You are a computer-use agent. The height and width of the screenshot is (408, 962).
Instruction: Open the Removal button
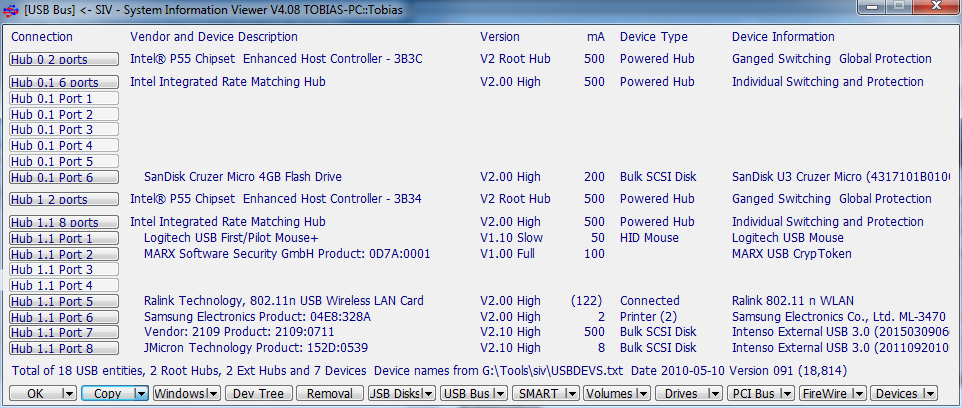click(x=329, y=394)
